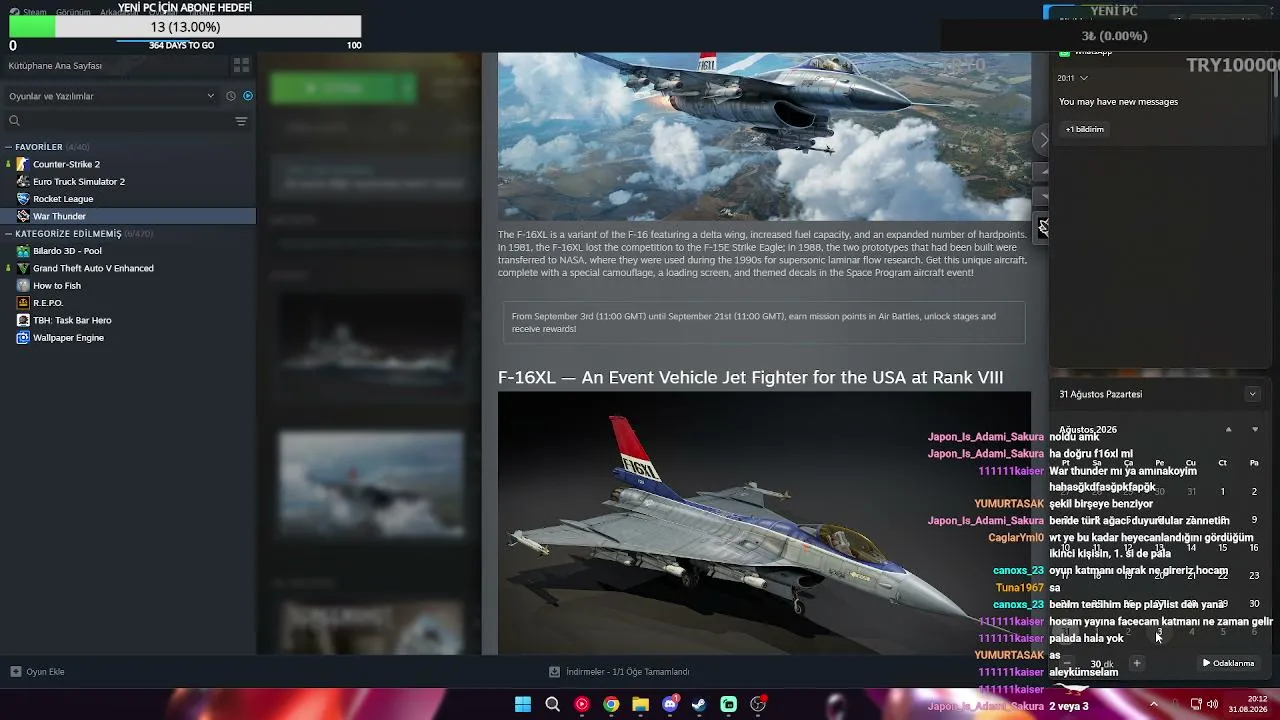
Task: Click the How to Fish icon
Action: [x=23, y=285]
